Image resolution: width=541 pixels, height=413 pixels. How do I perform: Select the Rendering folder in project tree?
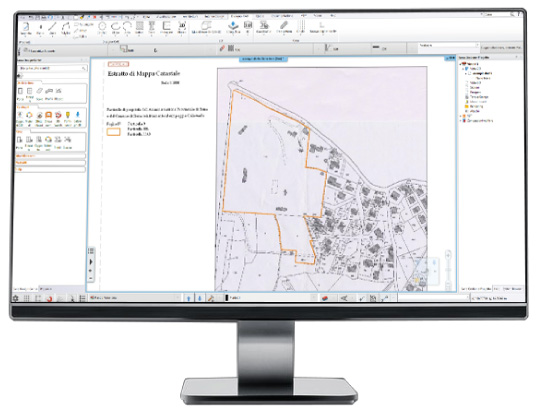pyautogui.click(x=476, y=107)
